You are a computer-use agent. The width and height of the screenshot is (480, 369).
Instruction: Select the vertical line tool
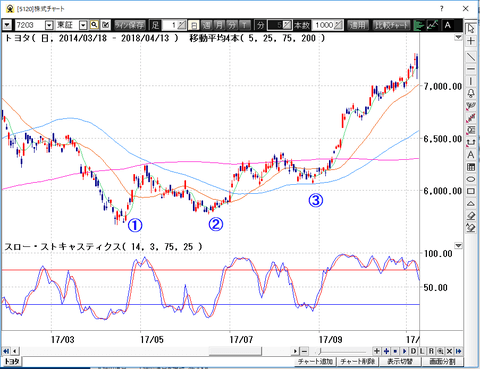pos(471,81)
